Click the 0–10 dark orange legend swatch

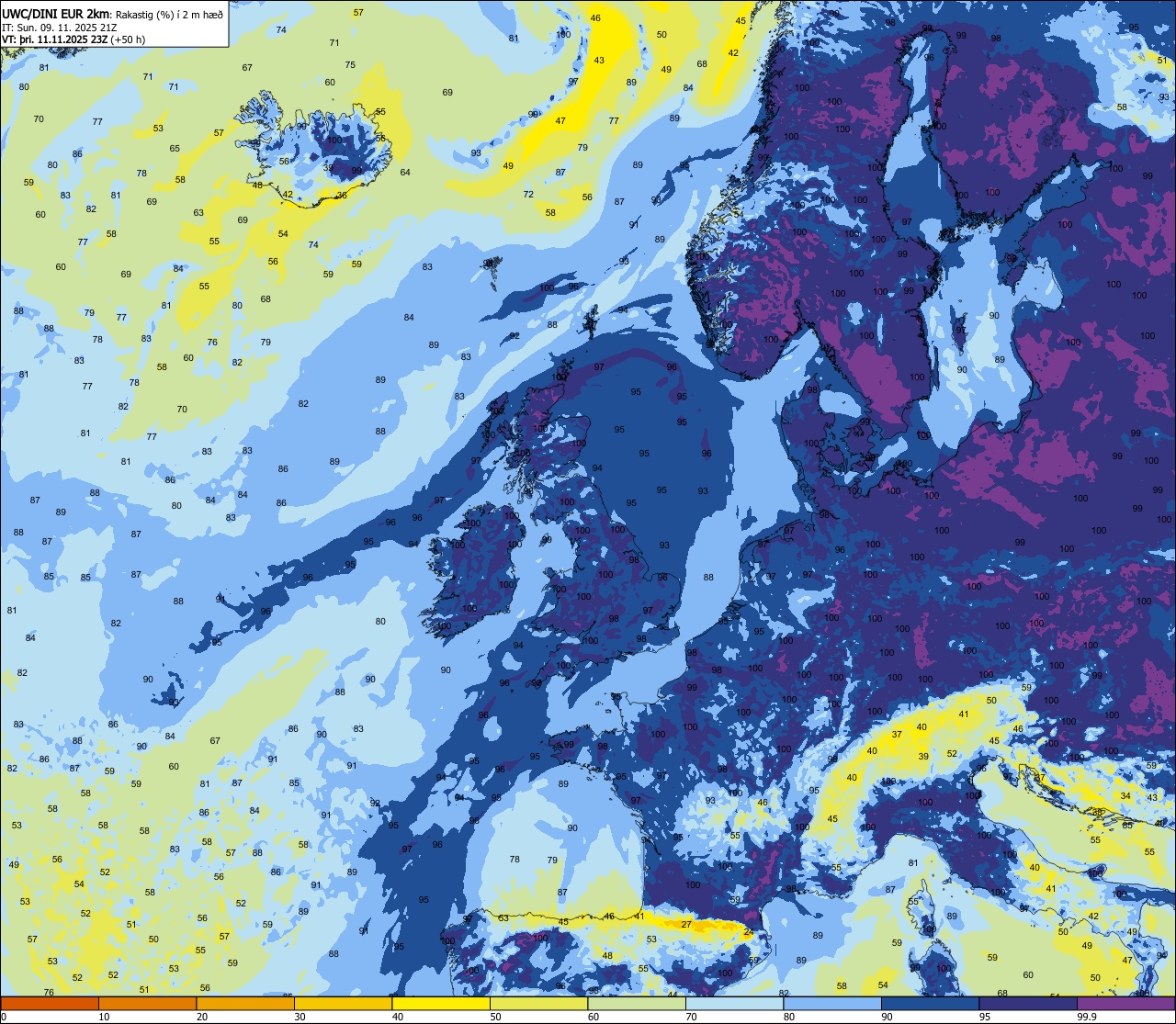(x=50, y=1004)
